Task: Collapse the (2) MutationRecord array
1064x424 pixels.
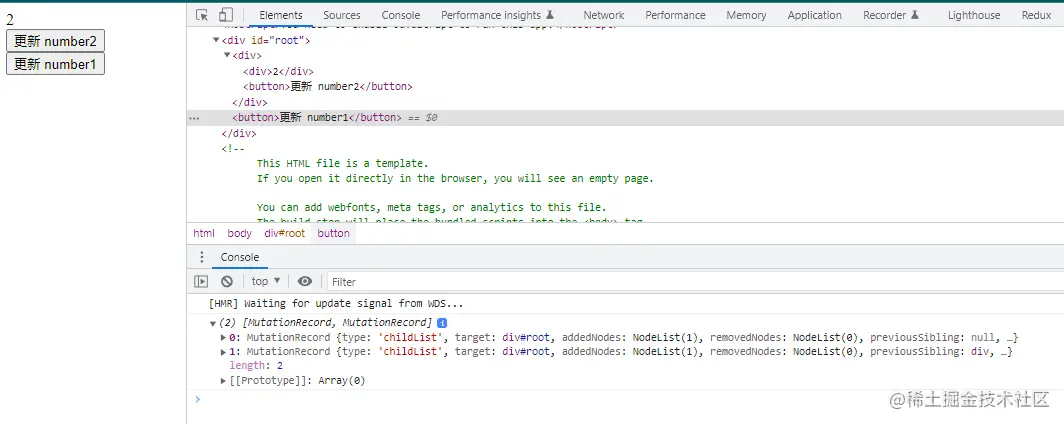Action: [212, 324]
